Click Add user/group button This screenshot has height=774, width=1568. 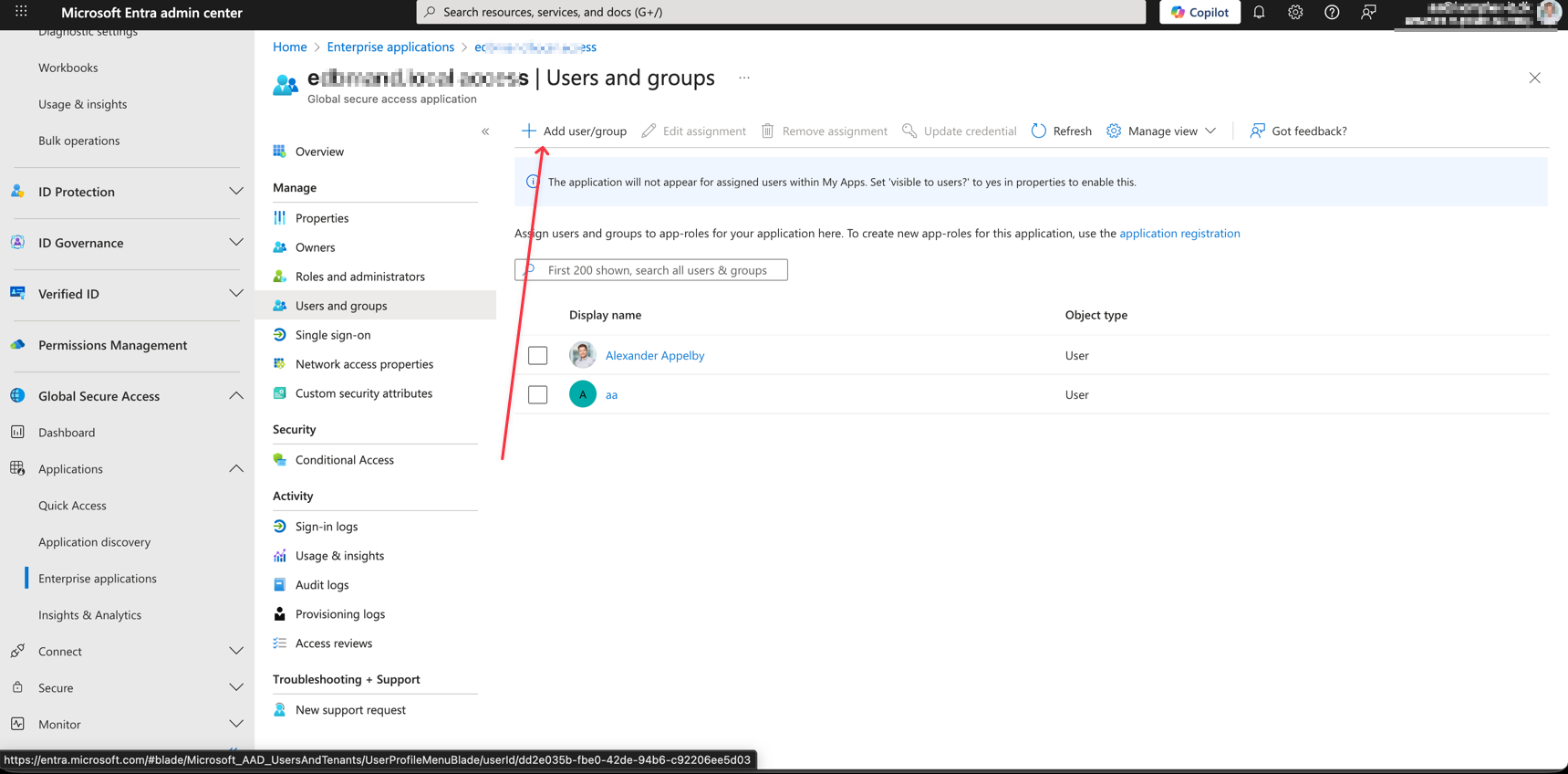click(x=574, y=131)
